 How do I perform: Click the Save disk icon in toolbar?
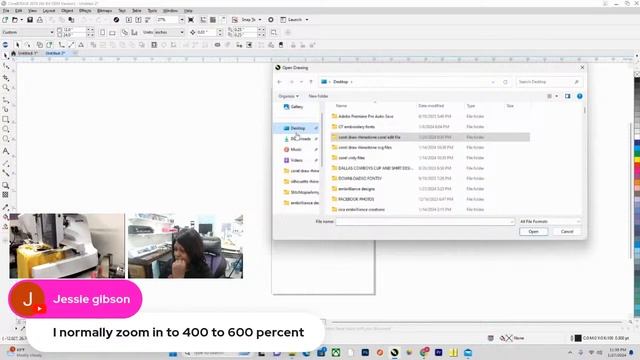click(x=30, y=20)
